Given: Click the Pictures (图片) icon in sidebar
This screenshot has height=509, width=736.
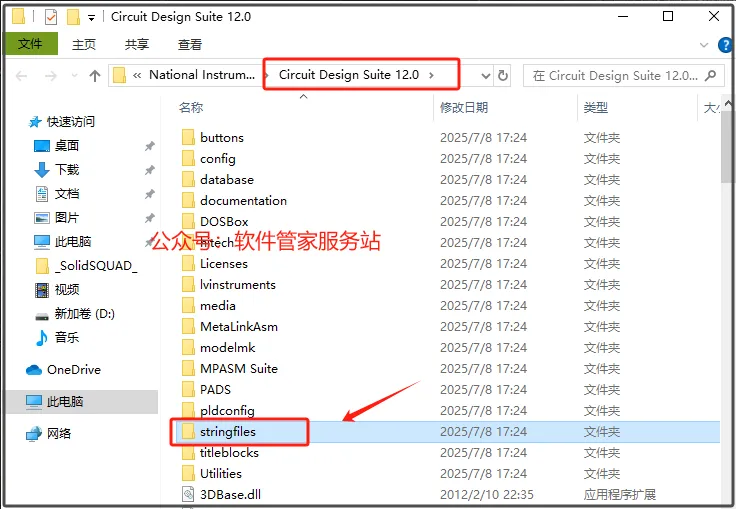Looking at the screenshot, I should (x=42, y=218).
